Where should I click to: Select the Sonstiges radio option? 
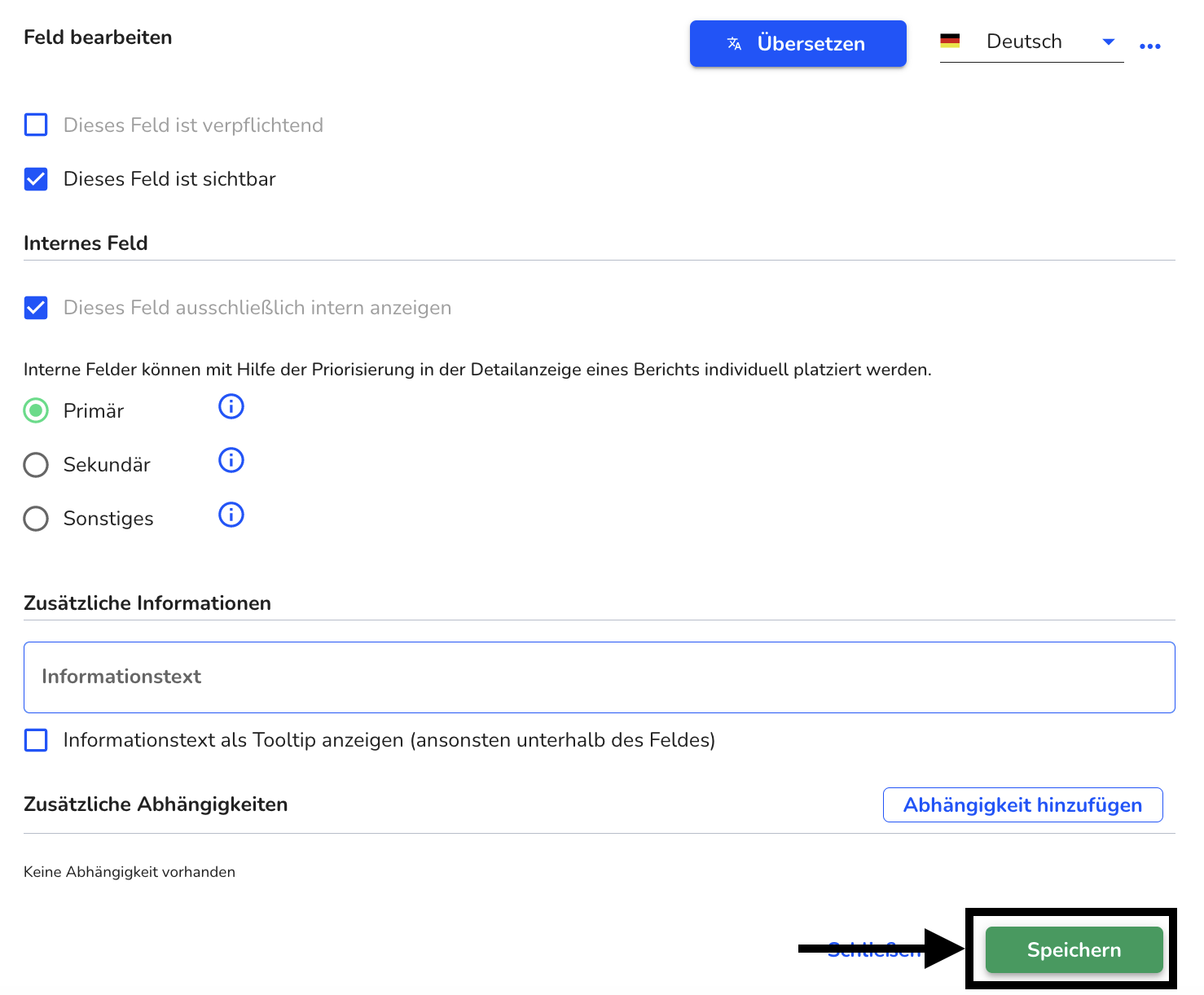(x=36, y=519)
